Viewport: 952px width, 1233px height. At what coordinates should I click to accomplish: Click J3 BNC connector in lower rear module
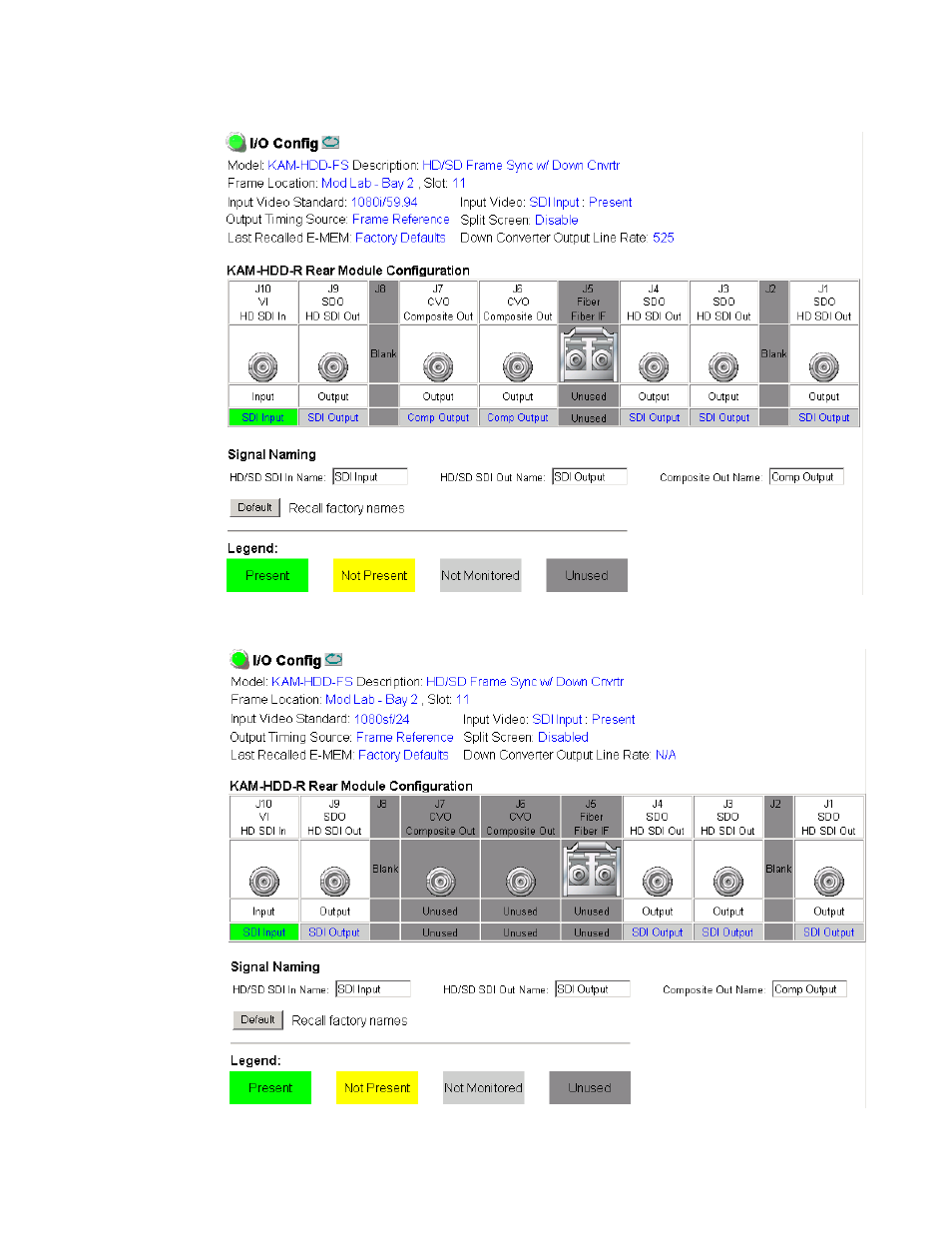point(727,882)
